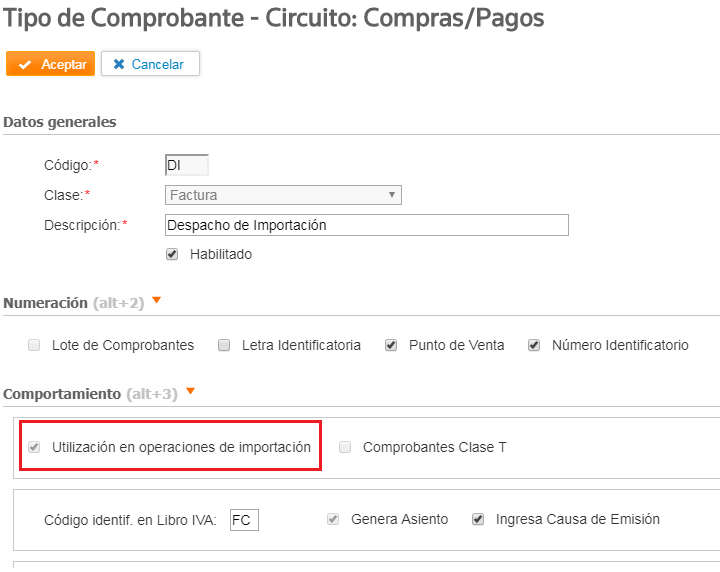Viewport: 720px width, 572px height.
Task: Click the Libro IVA code field FC
Action: [244, 520]
